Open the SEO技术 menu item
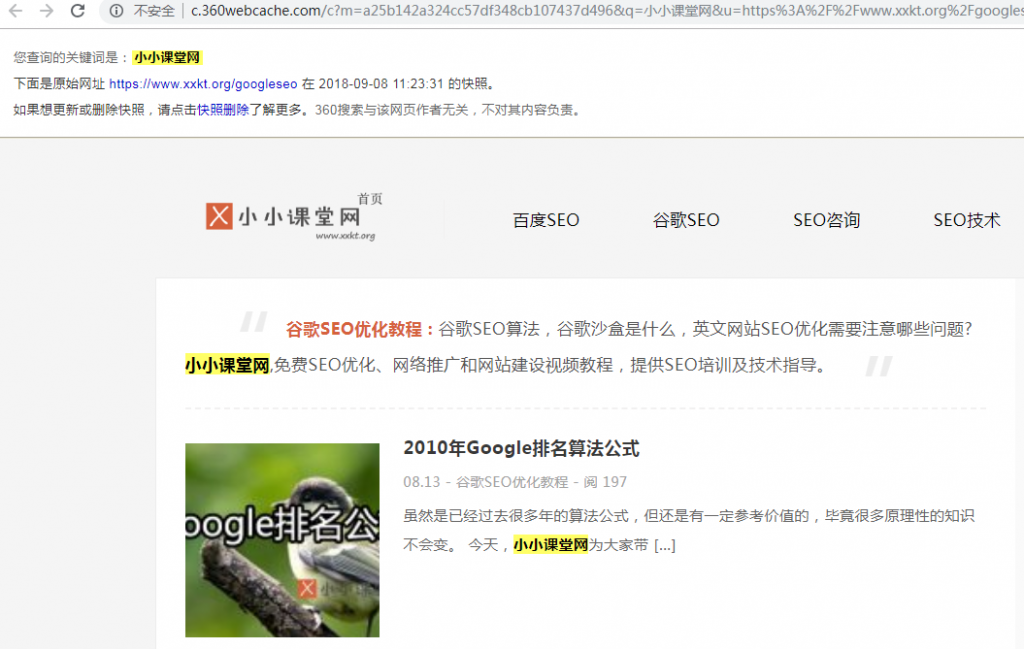 967,220
